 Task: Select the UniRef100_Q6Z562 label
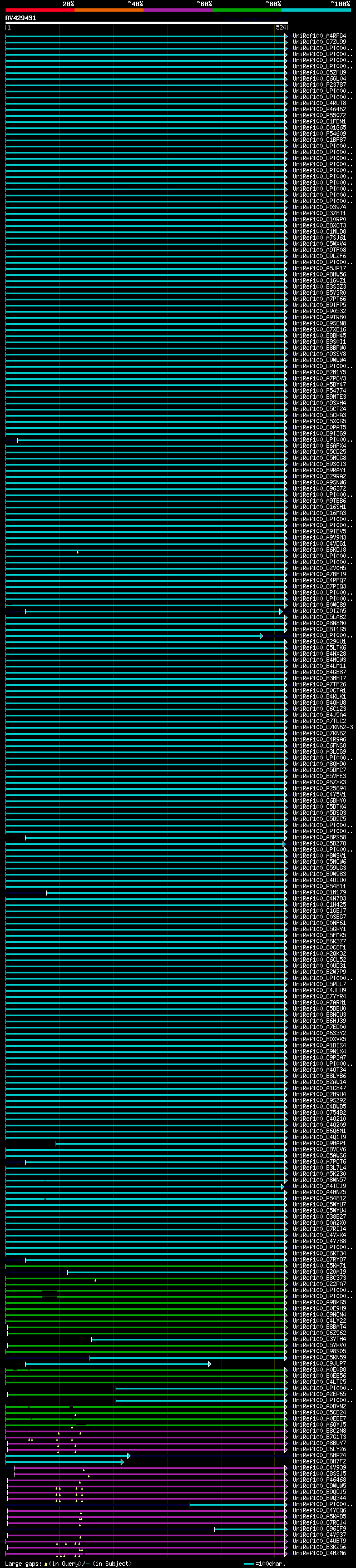pos(319,1333)
